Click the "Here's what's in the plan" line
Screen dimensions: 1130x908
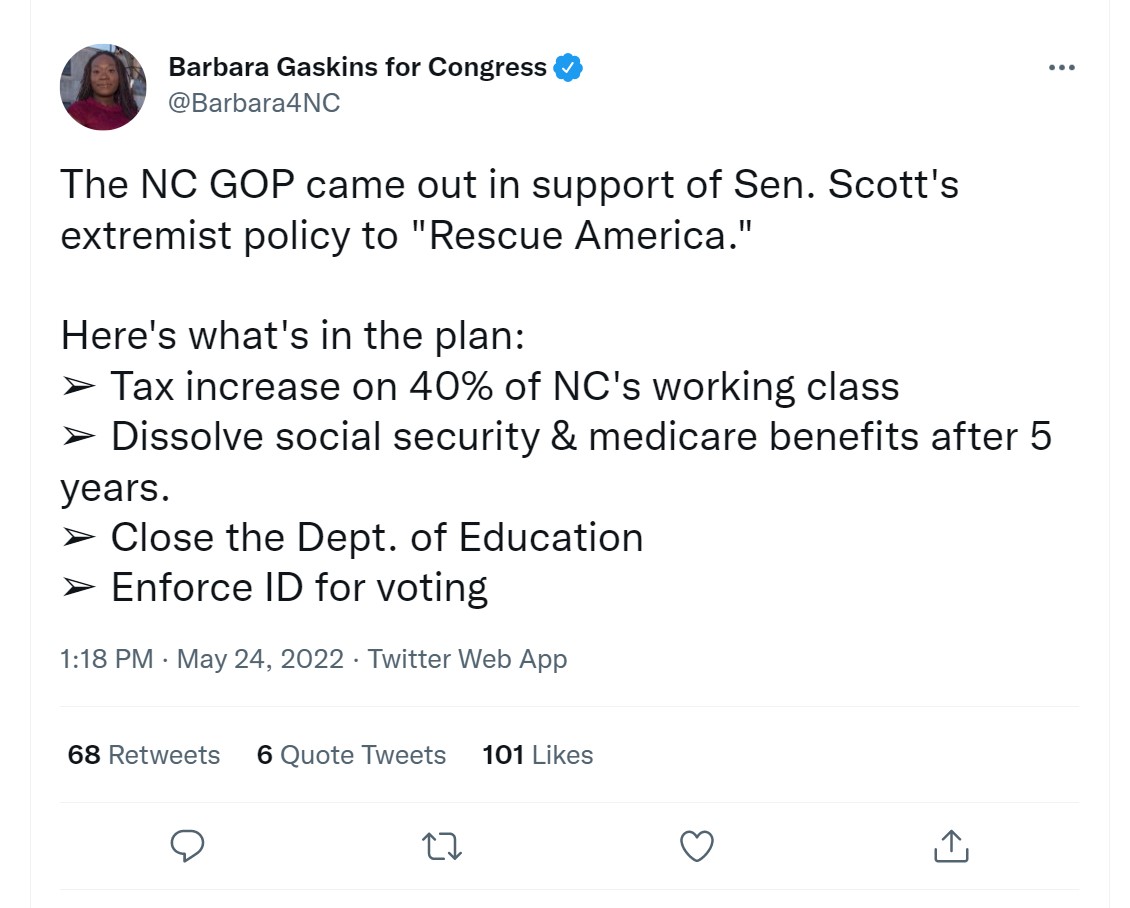tap(292, 336)
